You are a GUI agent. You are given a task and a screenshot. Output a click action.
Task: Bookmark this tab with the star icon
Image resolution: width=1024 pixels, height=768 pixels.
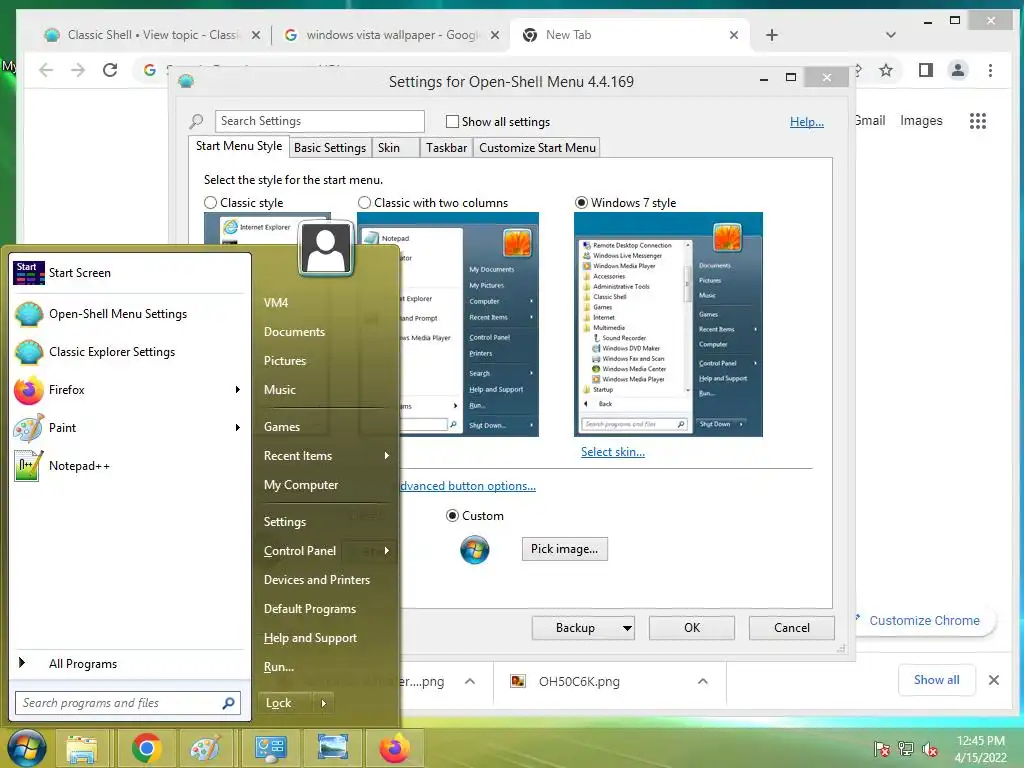pos(886,70)
